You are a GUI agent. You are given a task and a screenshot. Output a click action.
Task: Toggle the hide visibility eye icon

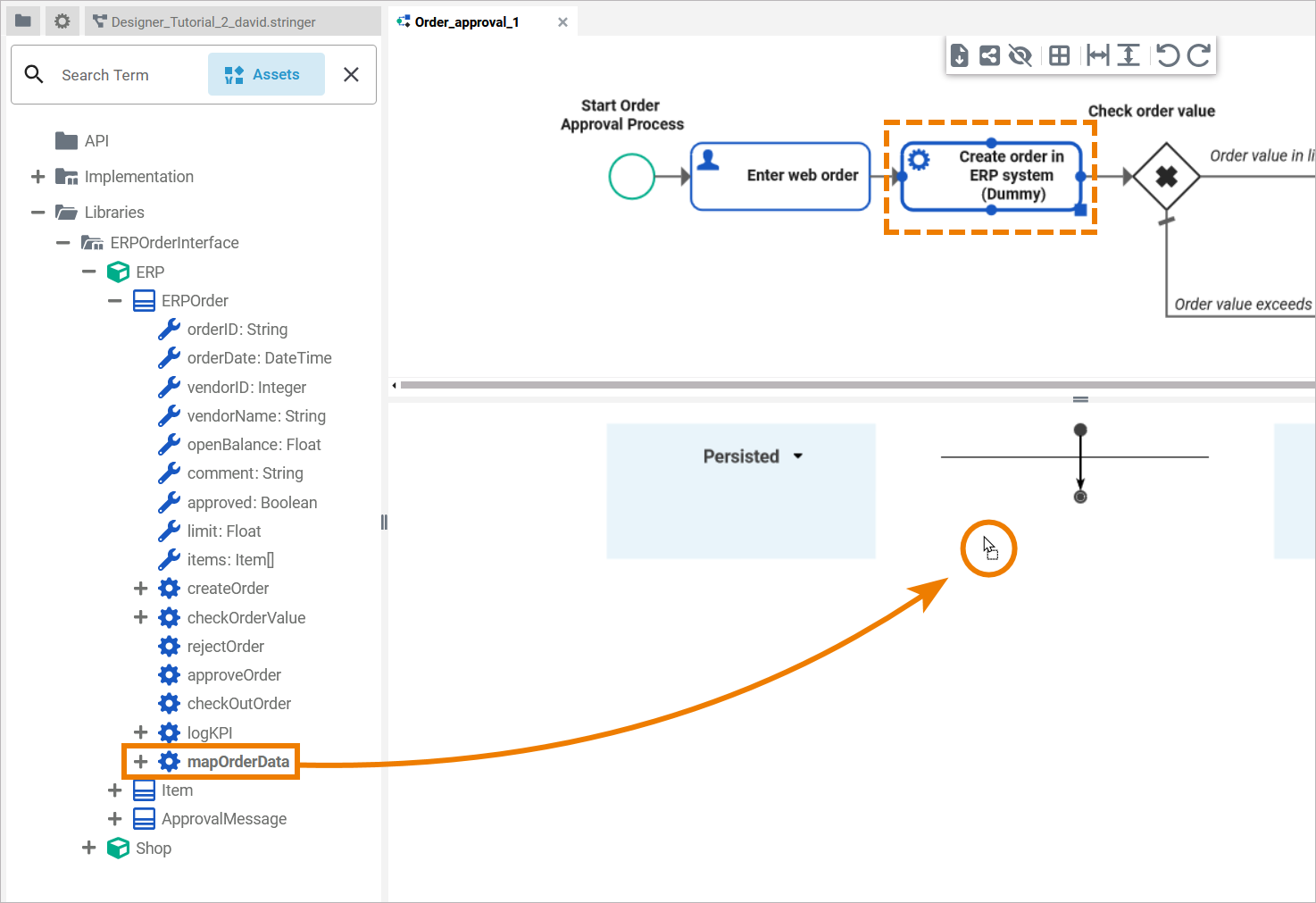[1020, 55]
